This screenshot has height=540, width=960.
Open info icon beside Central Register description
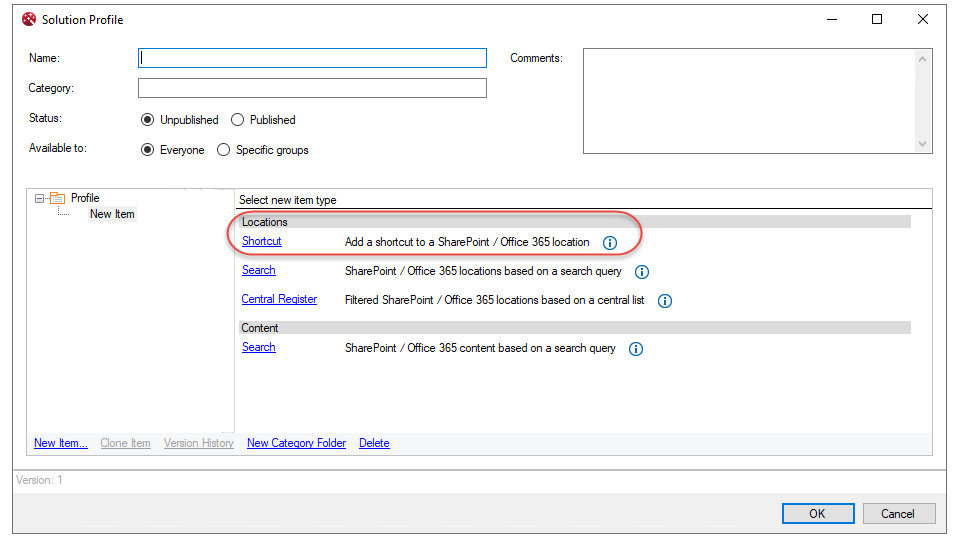665,301
